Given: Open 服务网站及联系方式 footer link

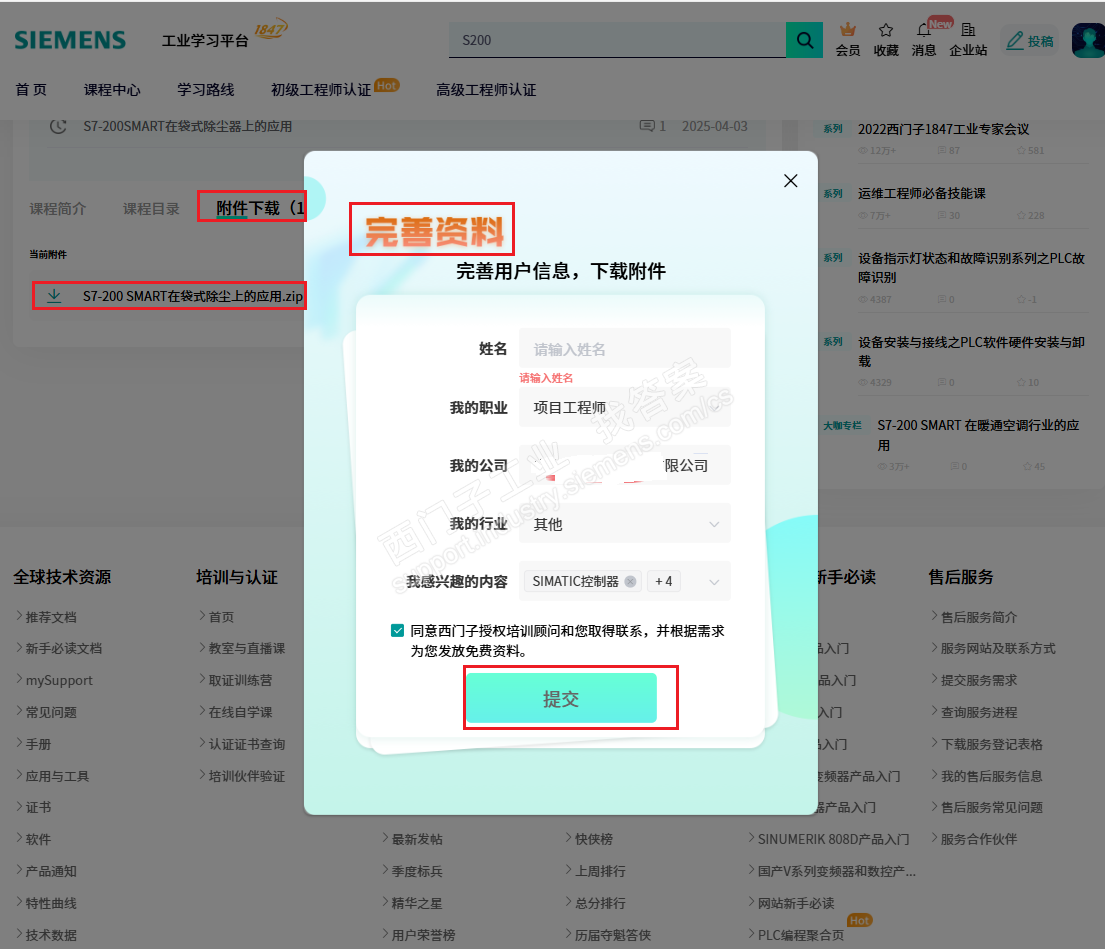Looking at the screenshot, I should (x=998, y=648).
